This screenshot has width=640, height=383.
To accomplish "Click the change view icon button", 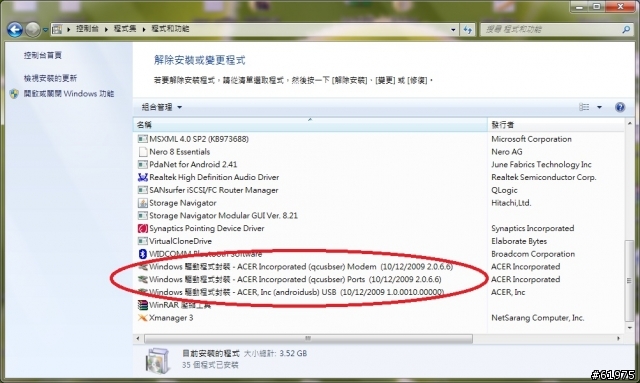I will point(584,107).
